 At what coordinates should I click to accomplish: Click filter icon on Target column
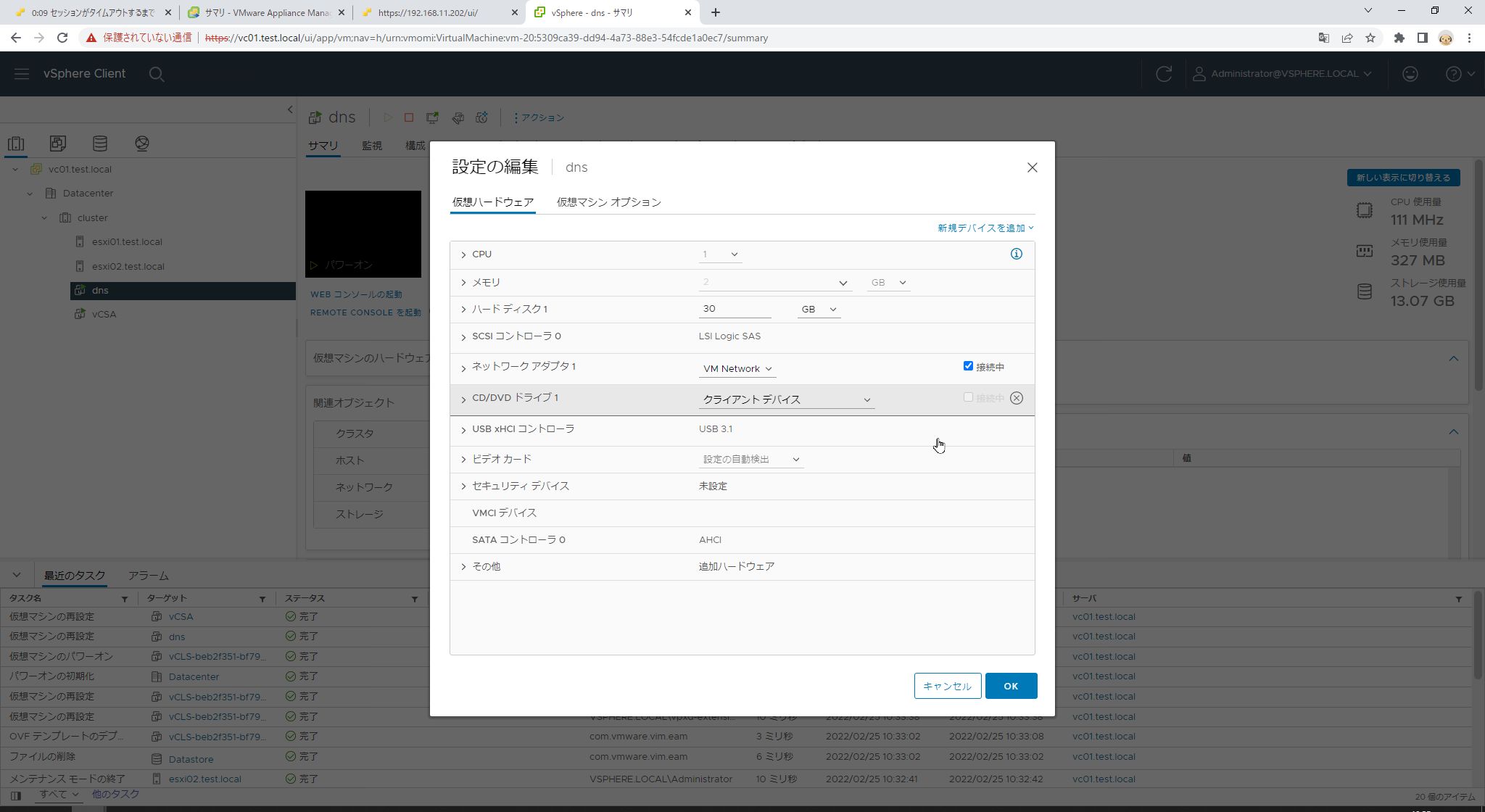[262, 599]
